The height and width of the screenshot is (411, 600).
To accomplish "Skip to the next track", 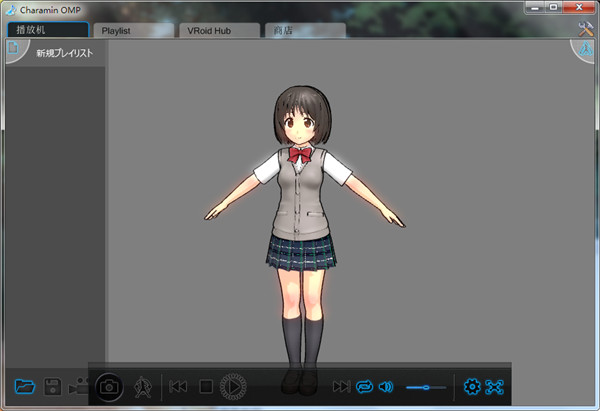I will point(340,386).
